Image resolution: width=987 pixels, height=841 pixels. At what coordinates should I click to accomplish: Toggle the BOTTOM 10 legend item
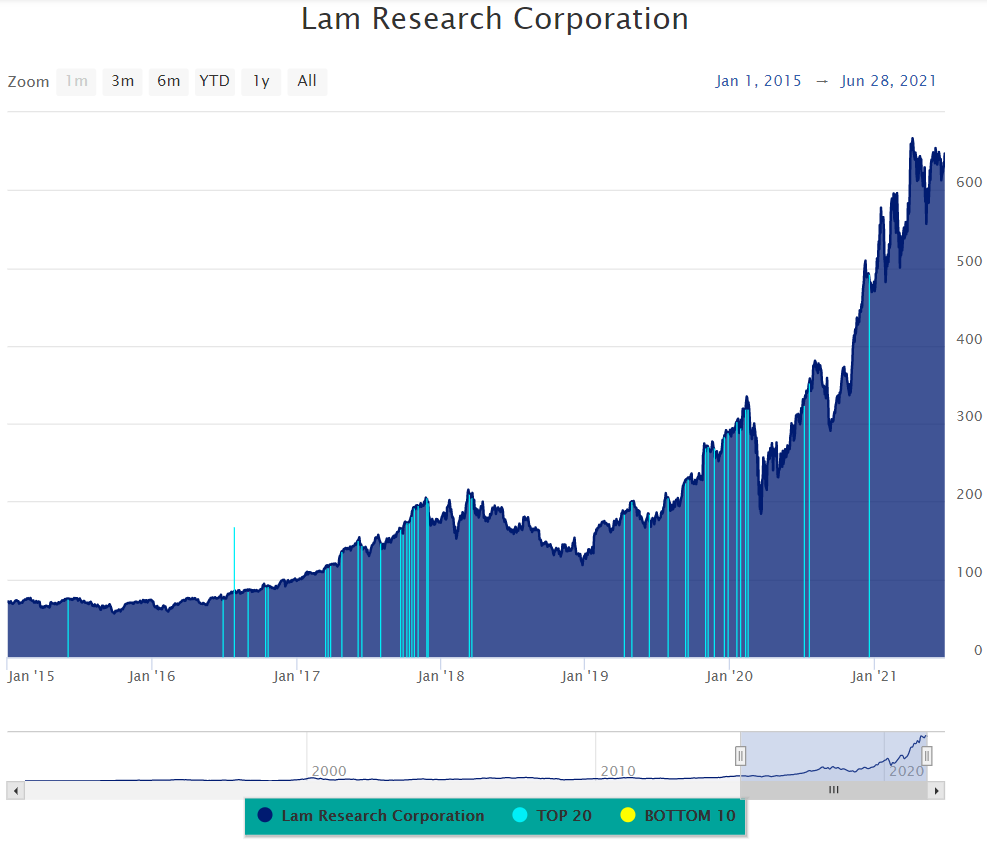(x=678, y=816)
